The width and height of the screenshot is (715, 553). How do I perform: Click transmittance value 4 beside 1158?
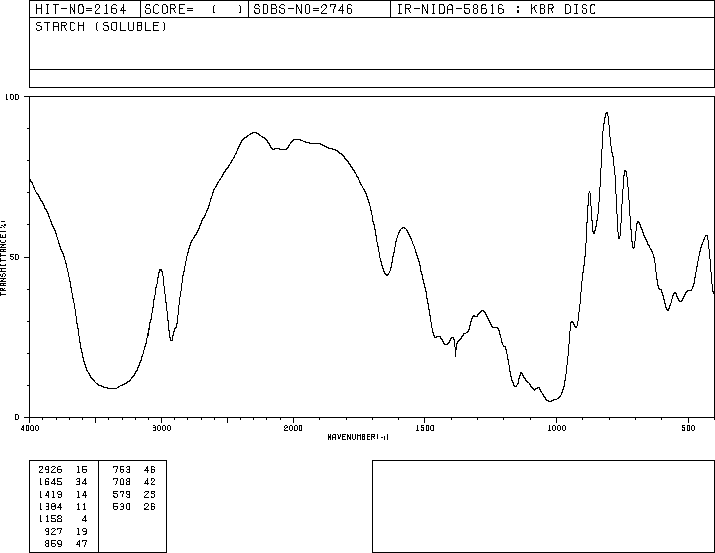tap(85, 519)
